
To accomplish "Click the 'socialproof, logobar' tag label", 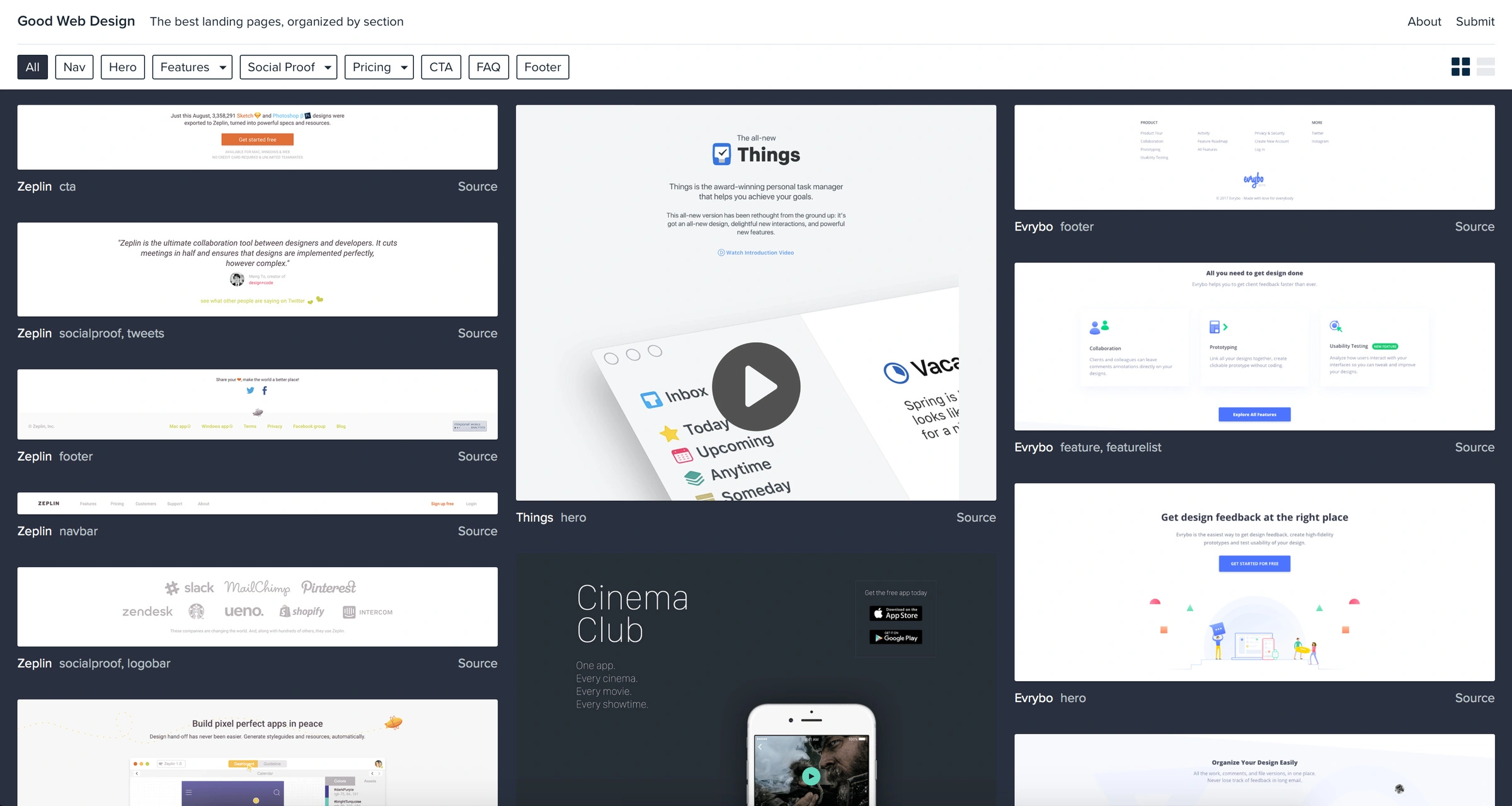I will click(115, 664).
